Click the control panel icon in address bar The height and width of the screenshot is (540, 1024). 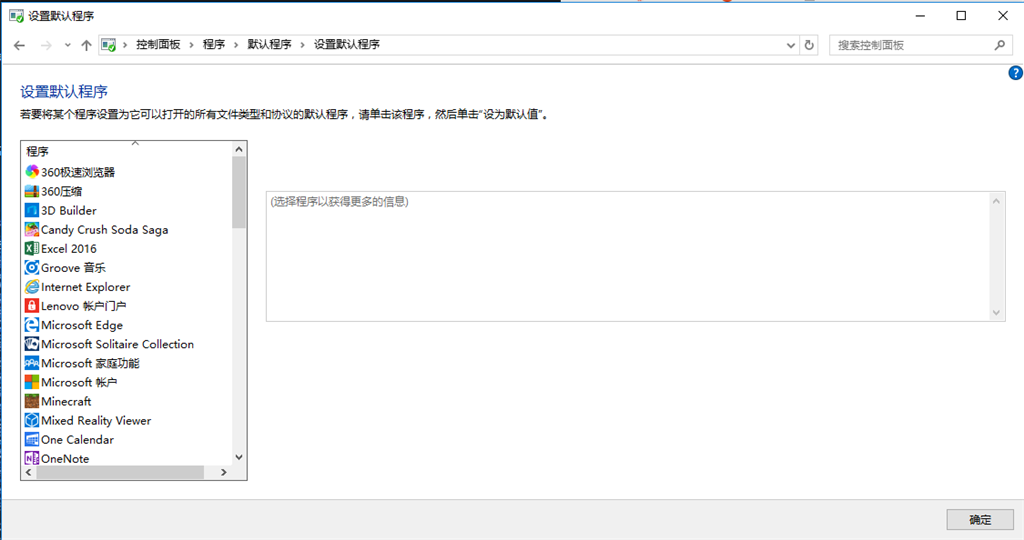(108, 45)
